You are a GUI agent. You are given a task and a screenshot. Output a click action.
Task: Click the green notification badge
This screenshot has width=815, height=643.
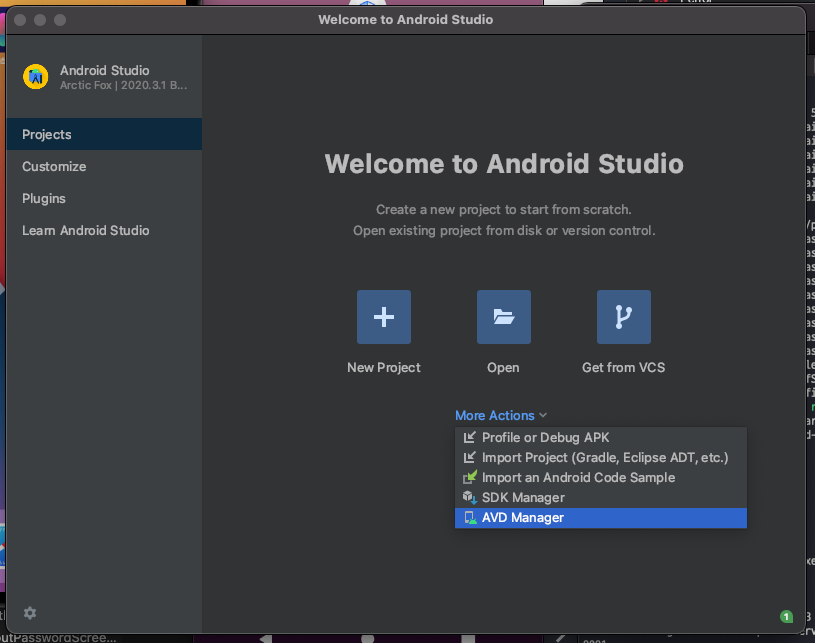pos(786,616)
